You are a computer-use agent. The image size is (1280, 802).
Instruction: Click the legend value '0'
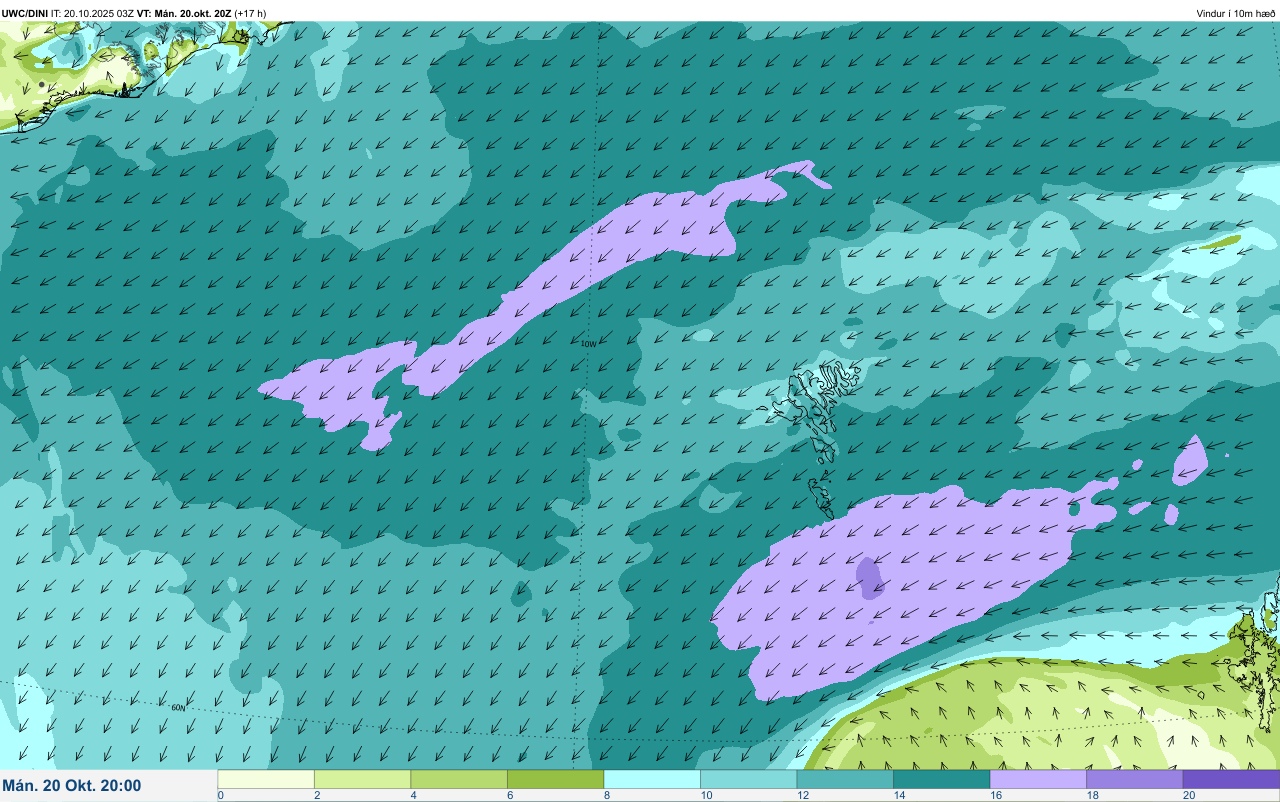220,795
